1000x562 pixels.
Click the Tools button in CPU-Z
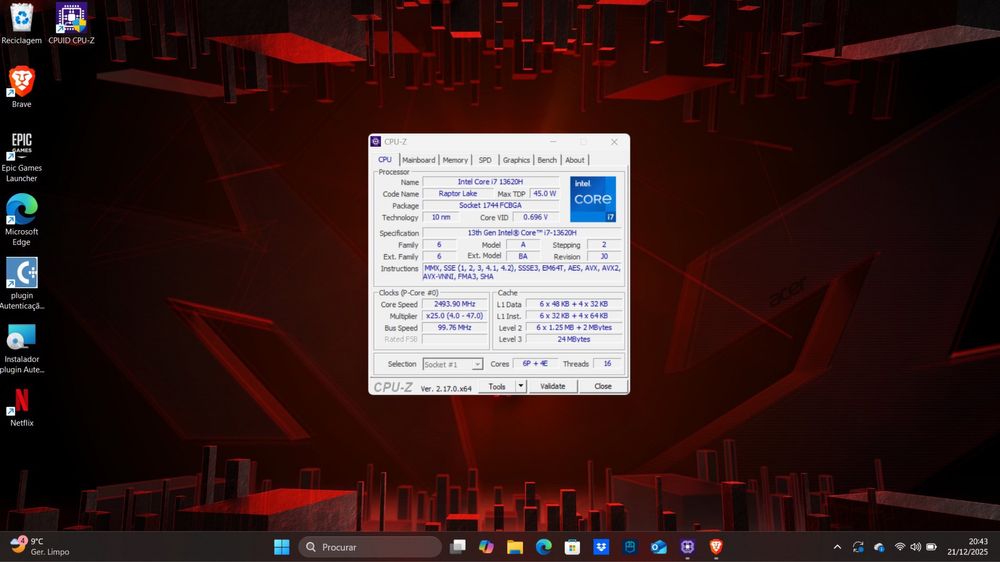(x=497, y=387)
